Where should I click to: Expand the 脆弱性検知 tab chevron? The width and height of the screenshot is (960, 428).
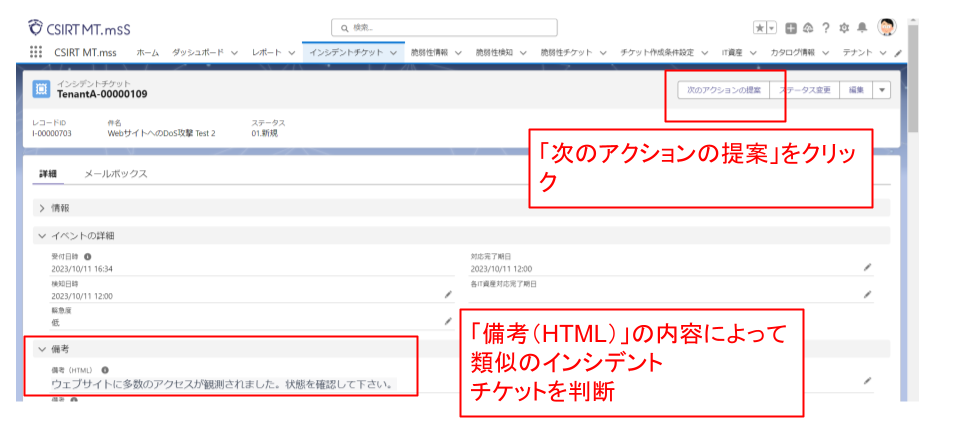(x=523, y=53)
